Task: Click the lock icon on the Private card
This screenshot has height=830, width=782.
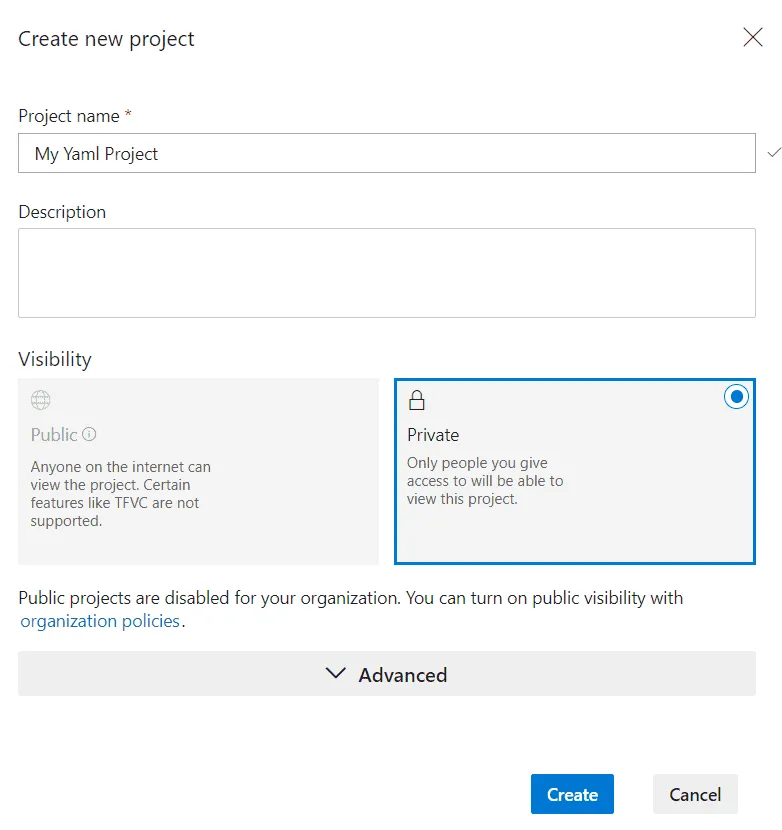Action: (417, 399)
